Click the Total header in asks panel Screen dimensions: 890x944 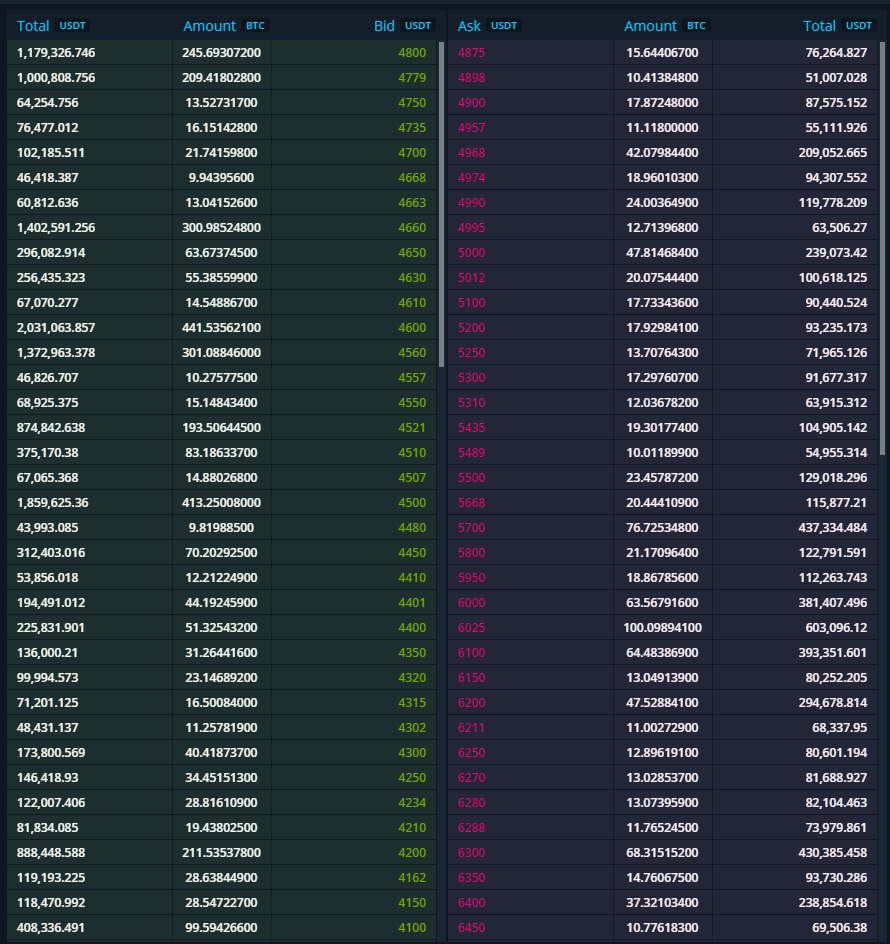click(x=838, y=26)
